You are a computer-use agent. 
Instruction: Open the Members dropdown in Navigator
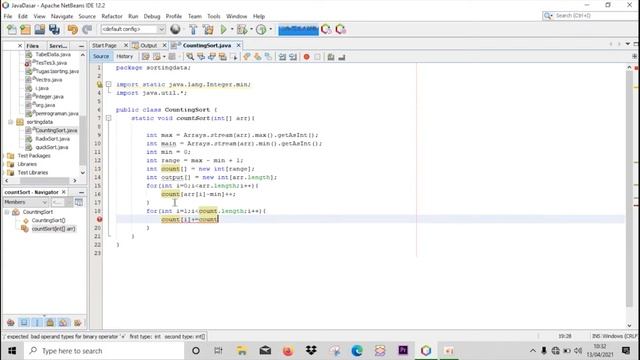click(26, 202)
